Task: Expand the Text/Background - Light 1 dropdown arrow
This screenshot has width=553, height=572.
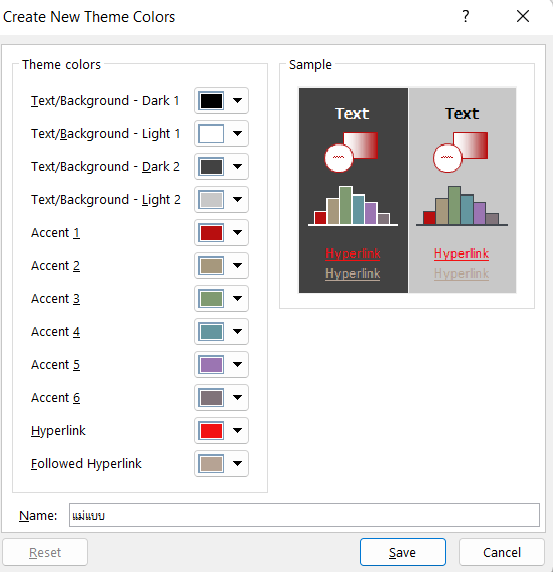Action: point(237,134)
